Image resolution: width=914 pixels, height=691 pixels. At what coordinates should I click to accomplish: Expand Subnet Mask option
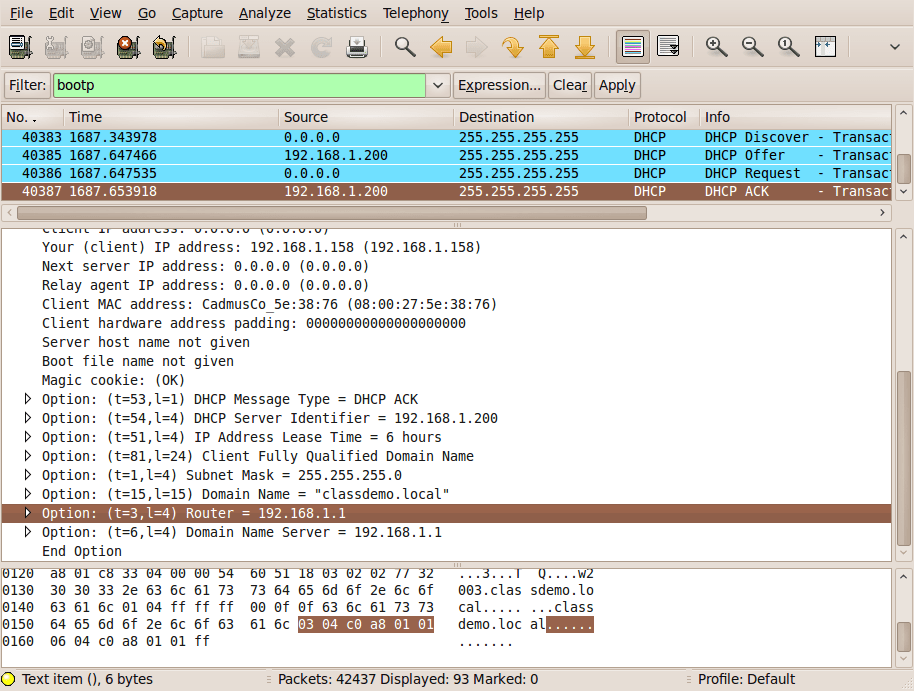[x=27, y=475]
